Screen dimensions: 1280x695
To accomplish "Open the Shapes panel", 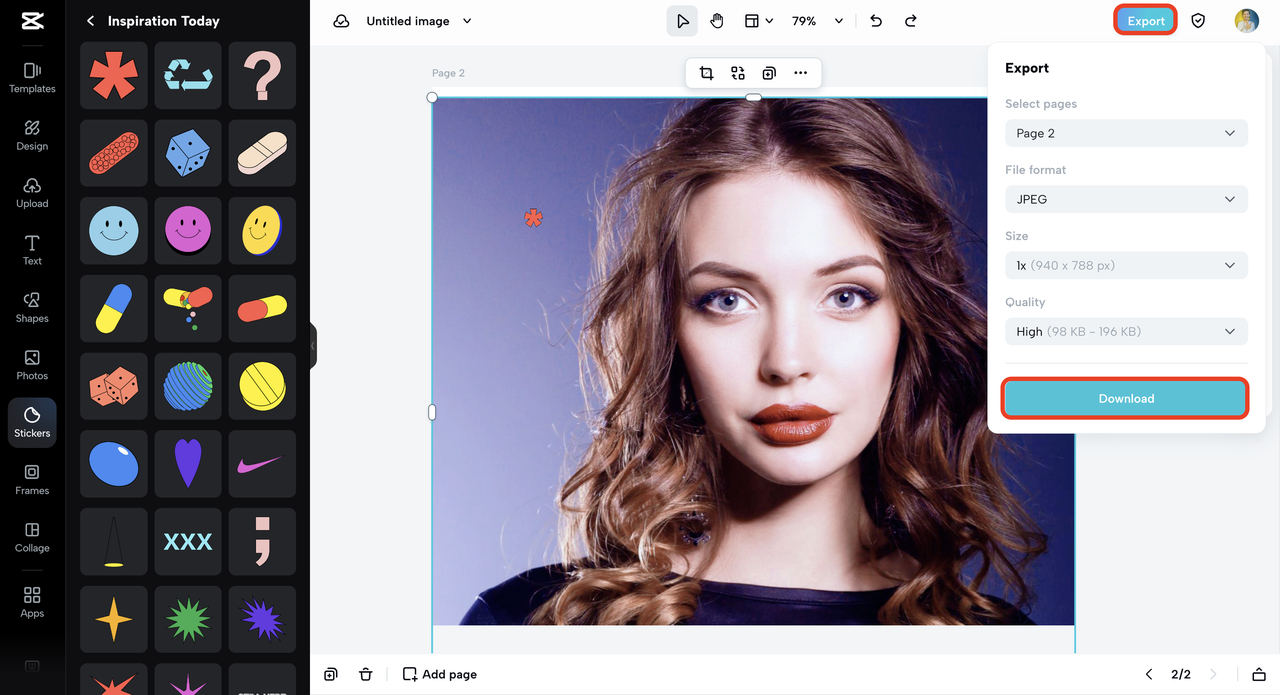I will coord(32,308).
